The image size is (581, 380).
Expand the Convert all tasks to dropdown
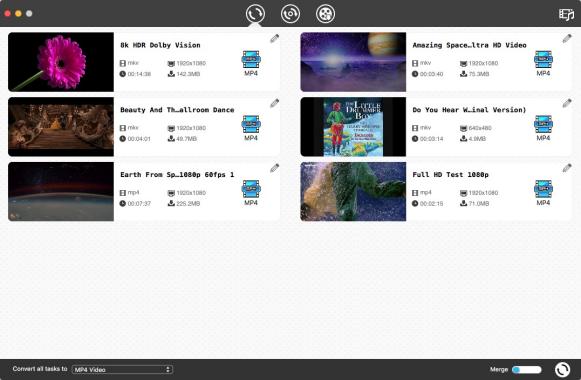pos(122,369)
